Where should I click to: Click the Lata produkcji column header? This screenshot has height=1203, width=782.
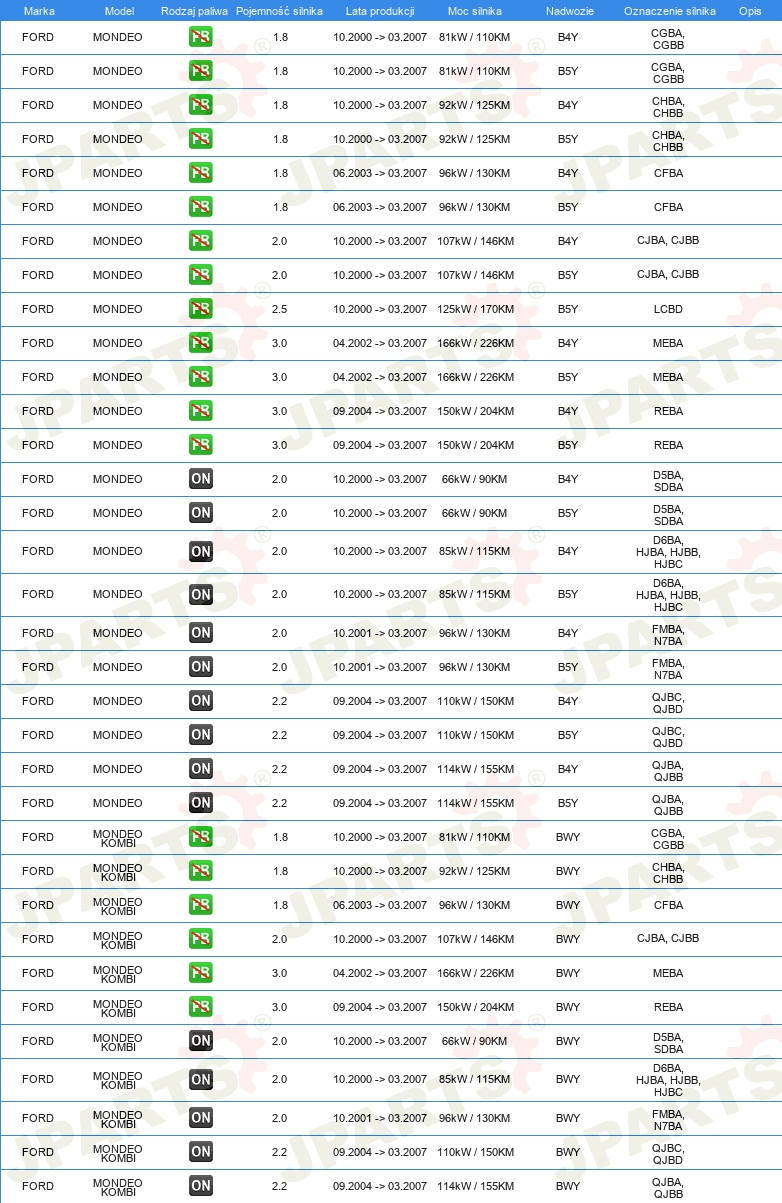(x=380, y=11)
